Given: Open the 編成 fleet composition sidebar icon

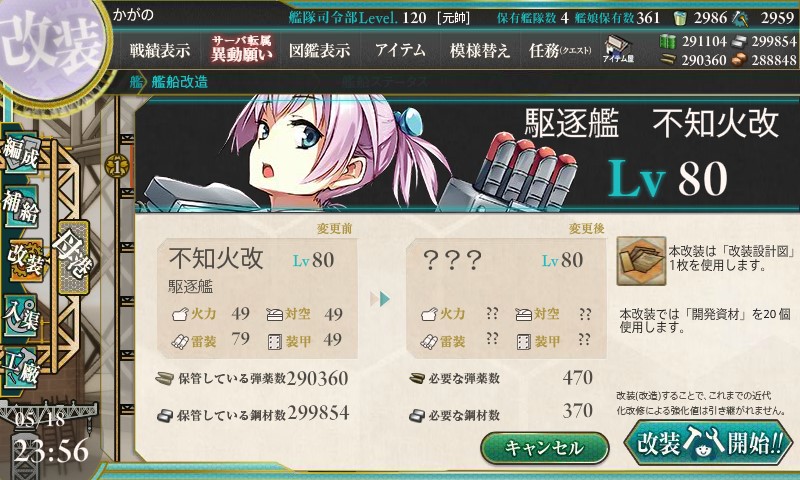Looking at the screenshot, I should (21, 152).
